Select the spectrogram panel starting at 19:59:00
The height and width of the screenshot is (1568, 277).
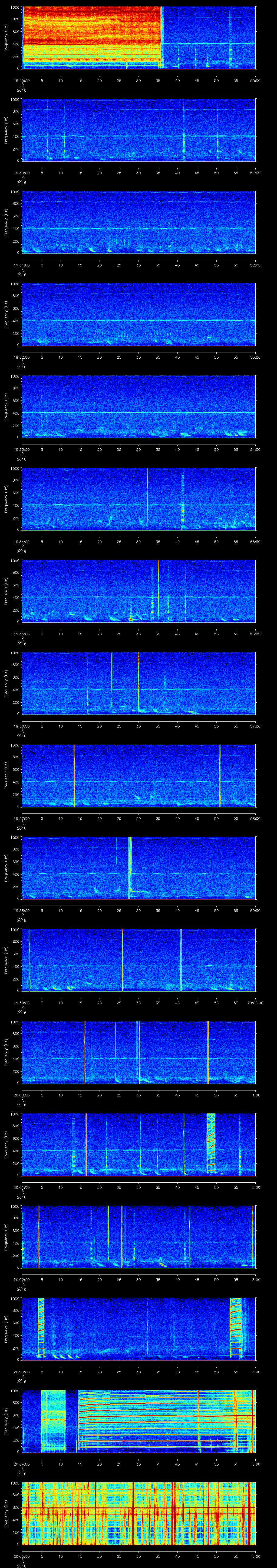coord(139,960)
